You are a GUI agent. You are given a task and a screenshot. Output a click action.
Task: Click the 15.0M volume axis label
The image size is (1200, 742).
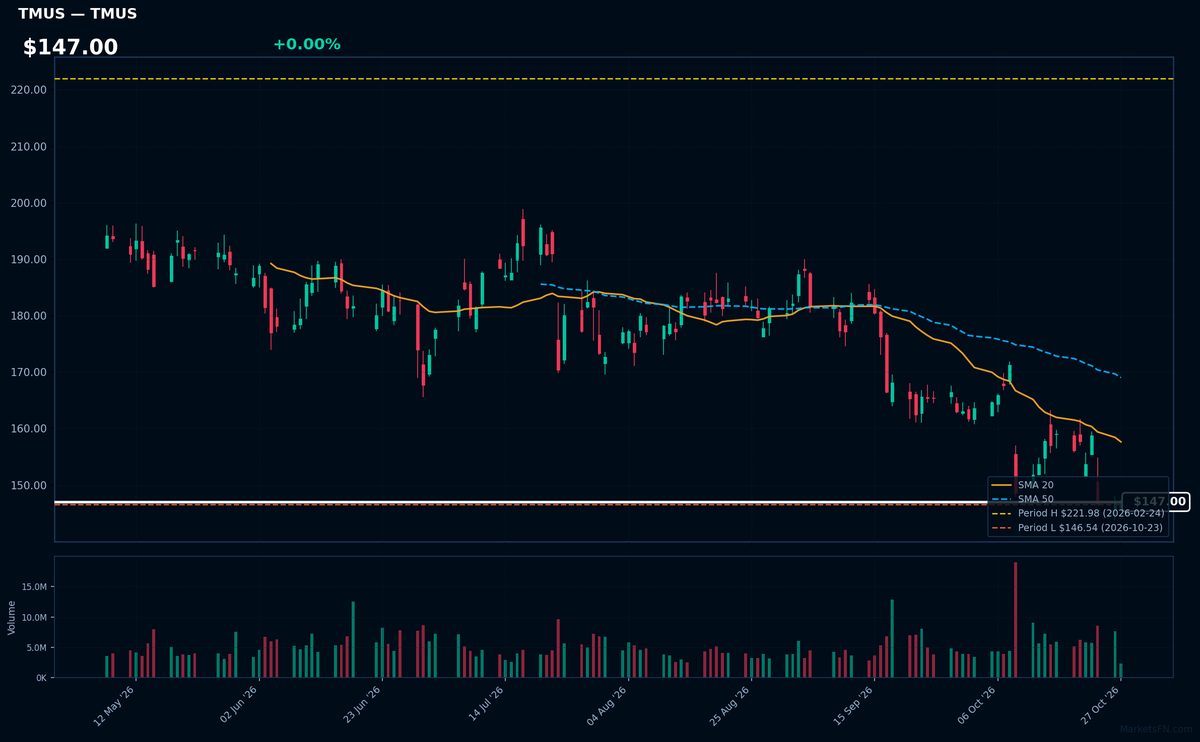click(34, 587)
